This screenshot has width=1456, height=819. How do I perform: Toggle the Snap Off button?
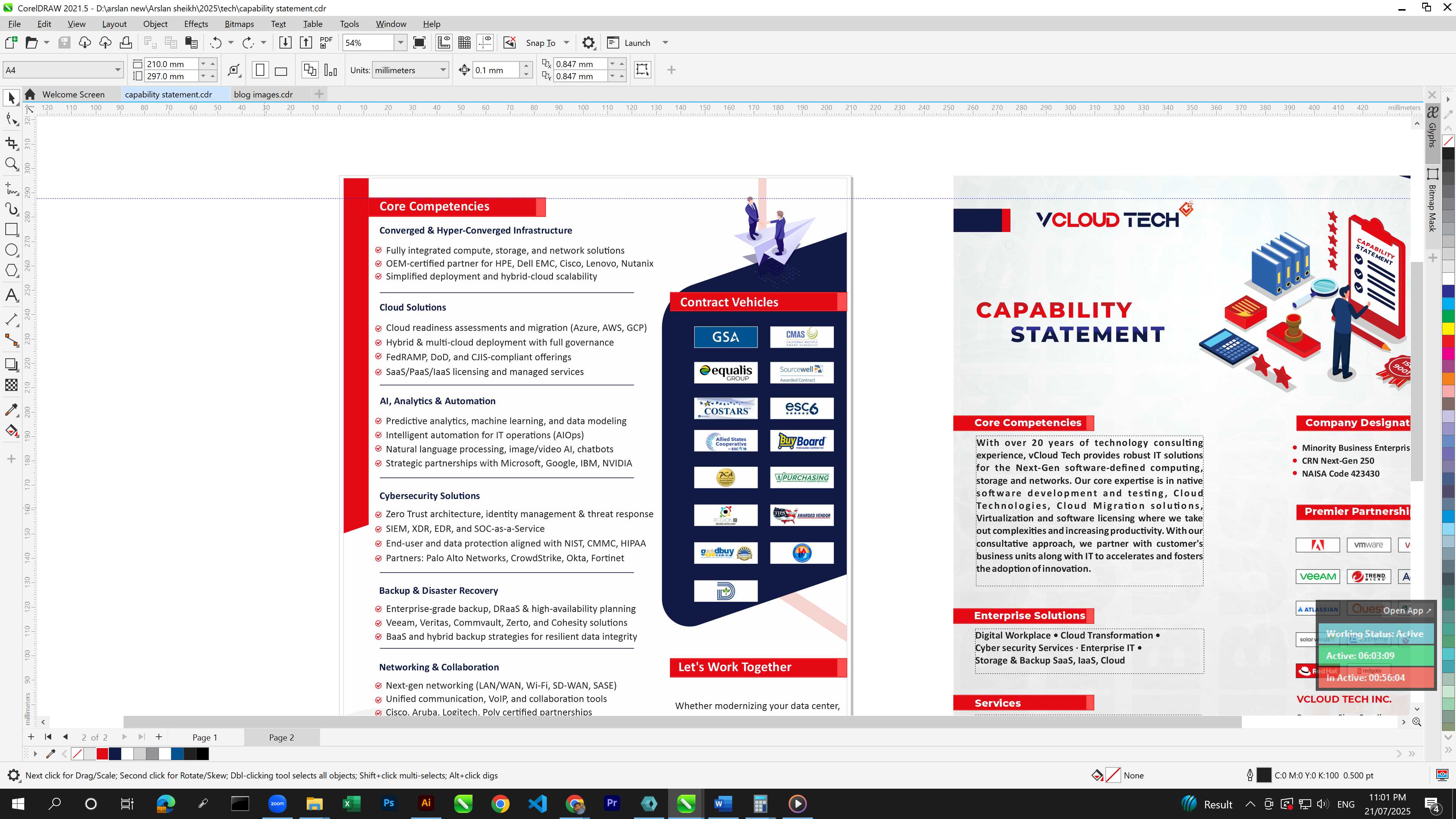click(x=509, y=42)
